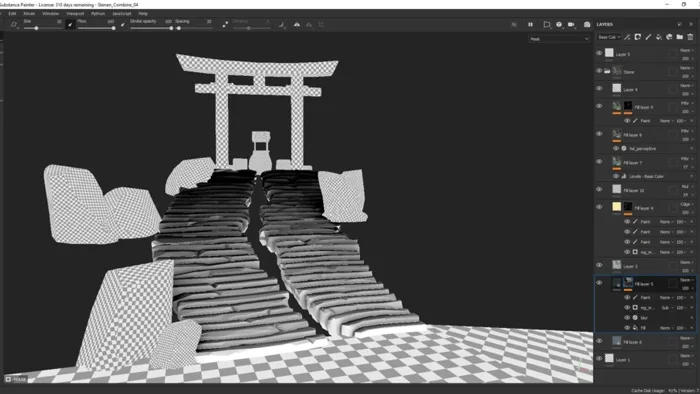The height and width of the screenshot is (394, 700).
Task: Open the Help menu
Action: tap(143, 13)
